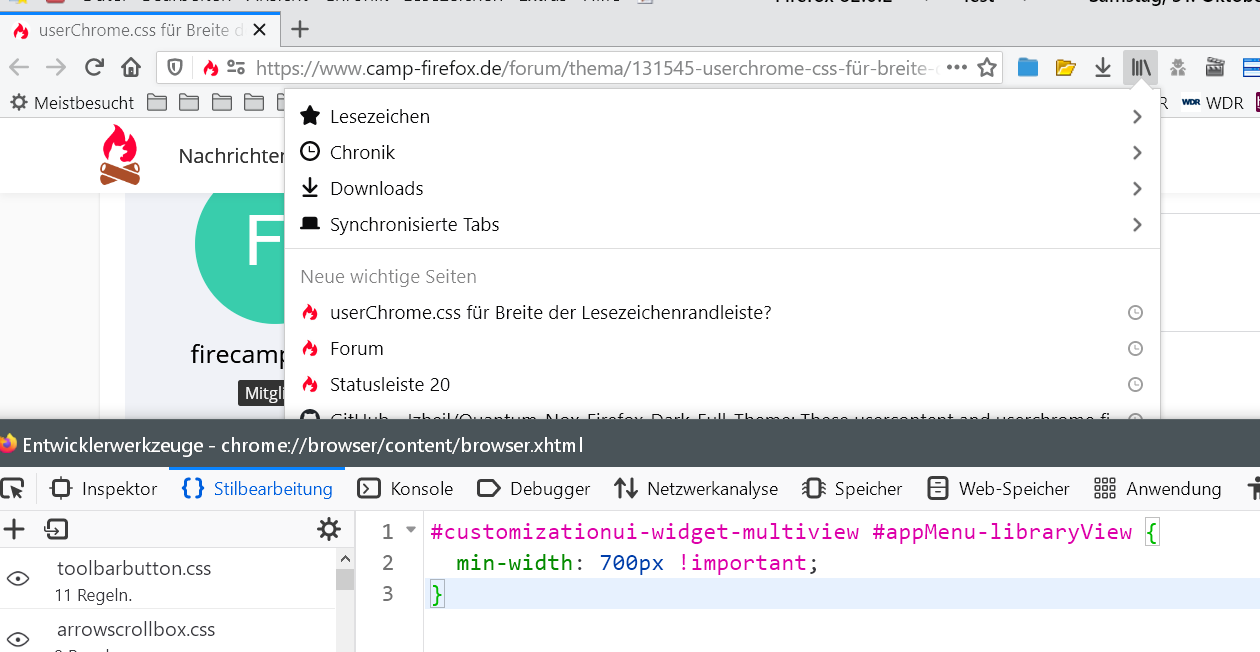Open the Forum history entry
Screen dimensions: 1260x652
pos(357,348)
